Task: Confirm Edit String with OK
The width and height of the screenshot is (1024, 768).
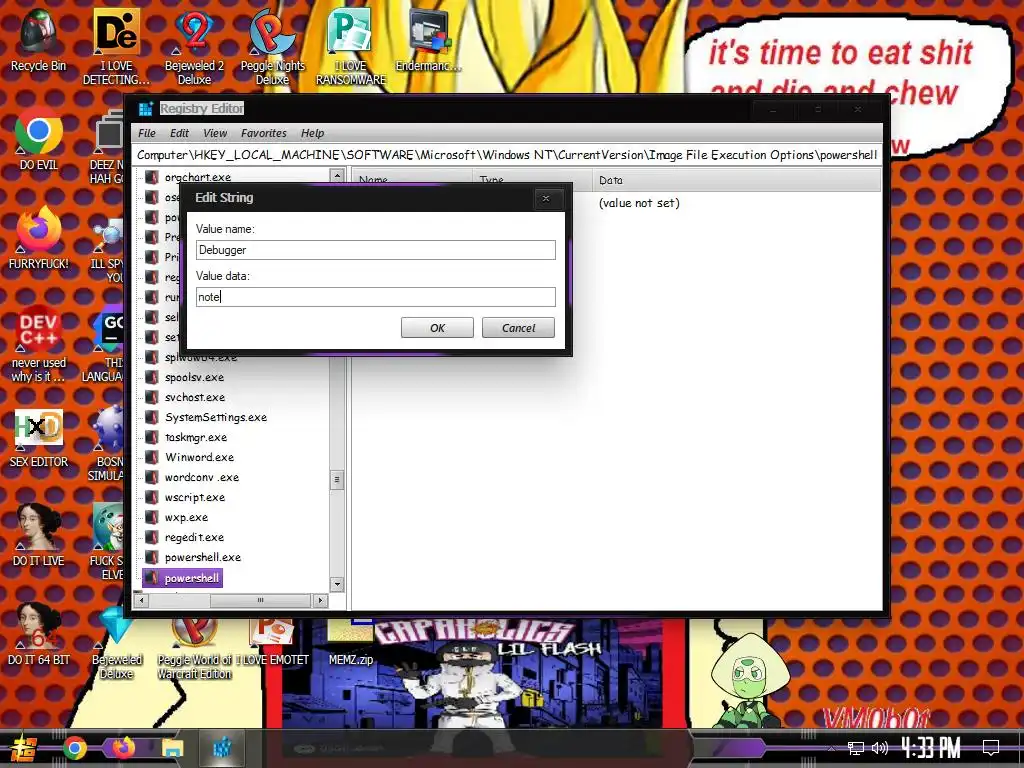Action: 438,328
